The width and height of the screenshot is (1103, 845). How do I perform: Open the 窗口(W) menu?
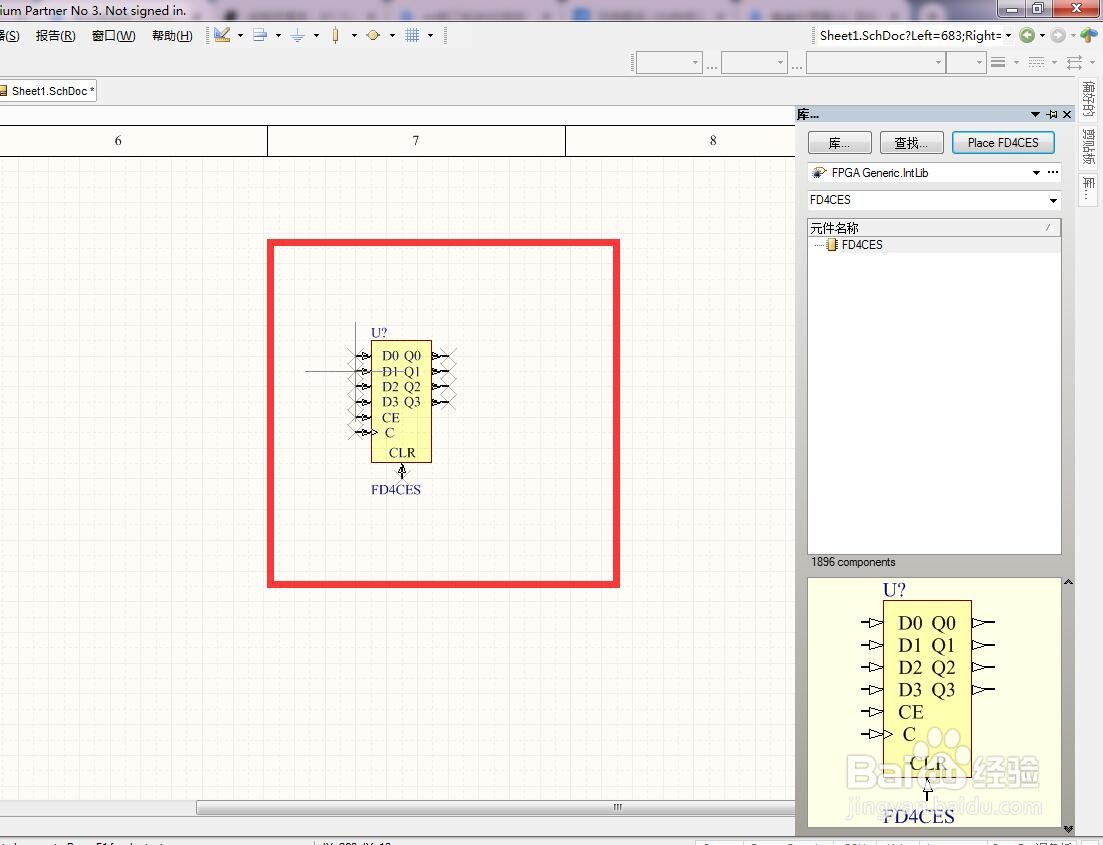click(113, 36)
